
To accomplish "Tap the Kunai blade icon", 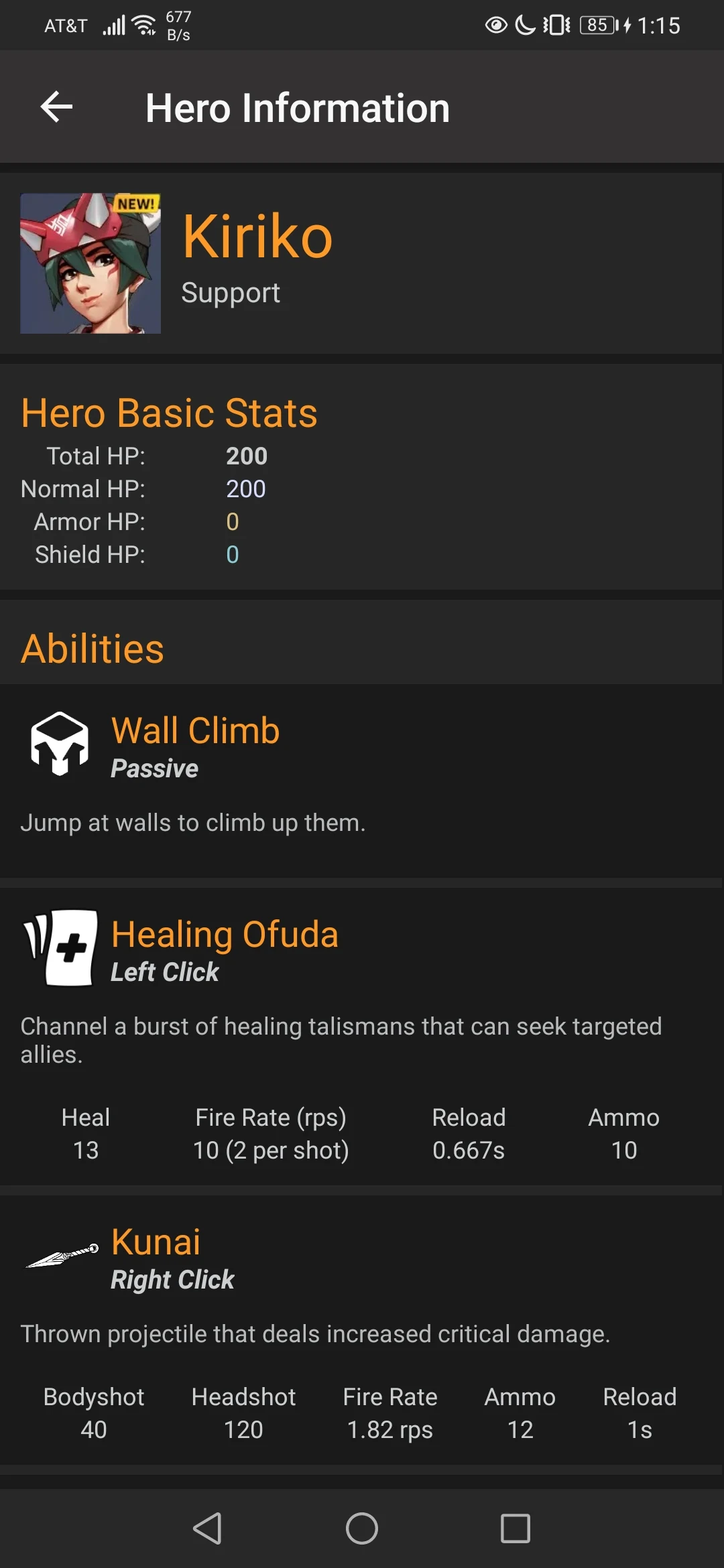I will pyautogui.click(x=62, y=1255).
